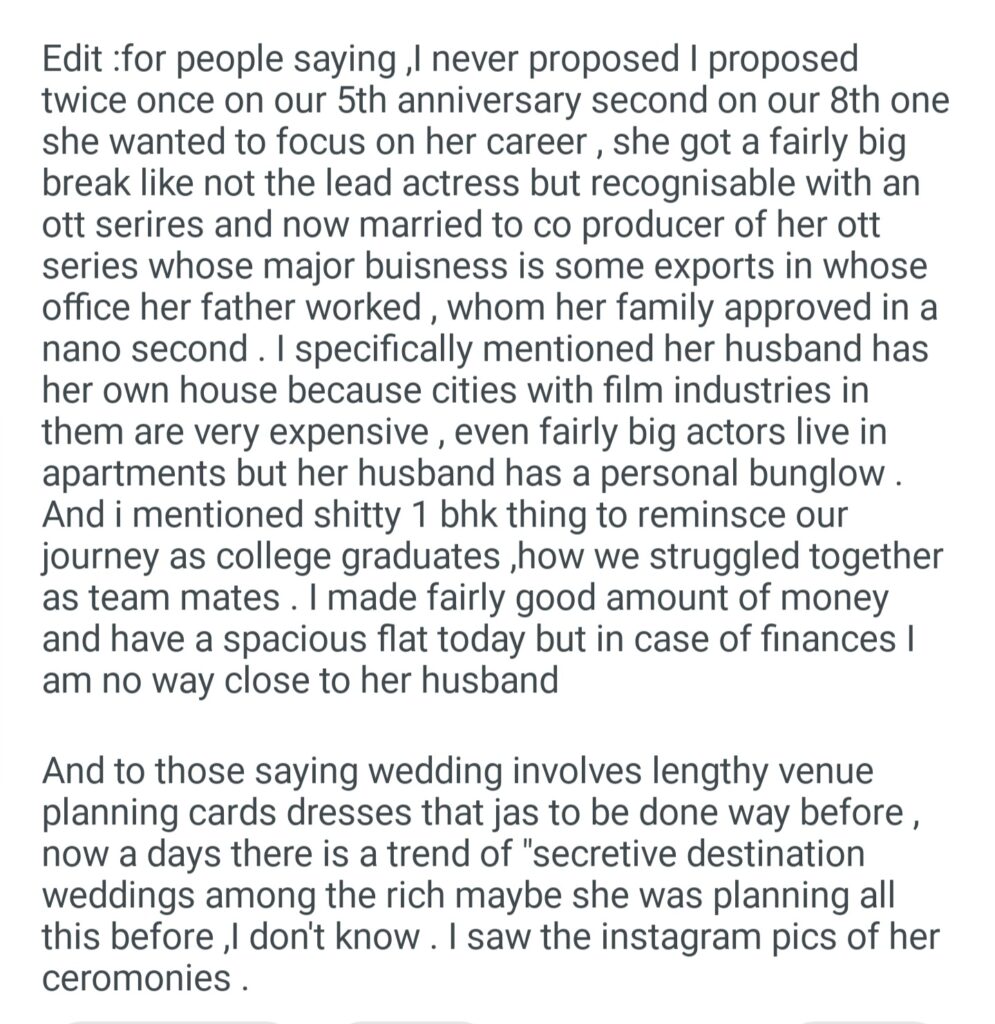
Task: Click the word "Edit" at post start
Action: tap(73, 59)
